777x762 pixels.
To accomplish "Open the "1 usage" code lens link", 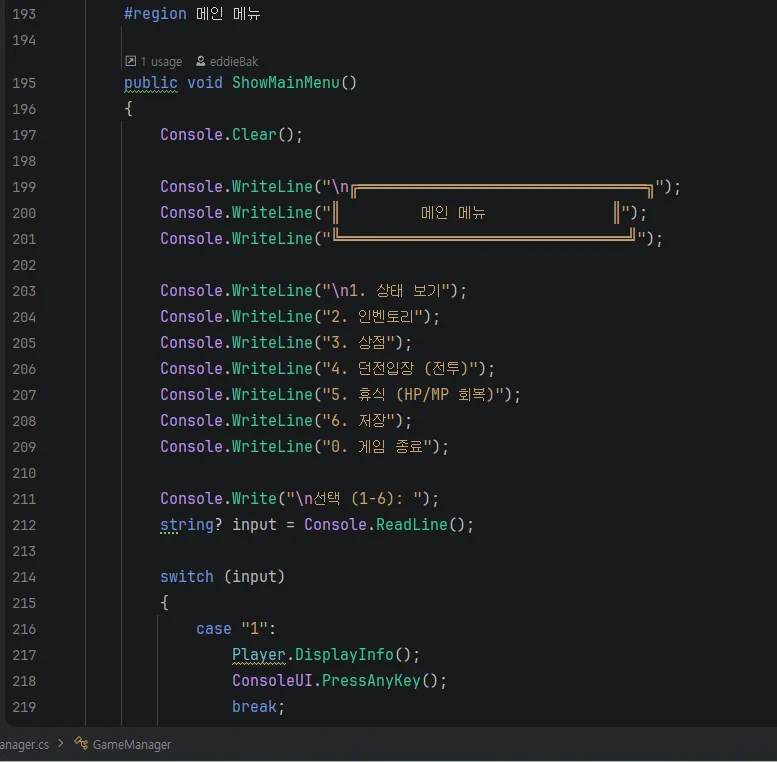I will point(161,61).
